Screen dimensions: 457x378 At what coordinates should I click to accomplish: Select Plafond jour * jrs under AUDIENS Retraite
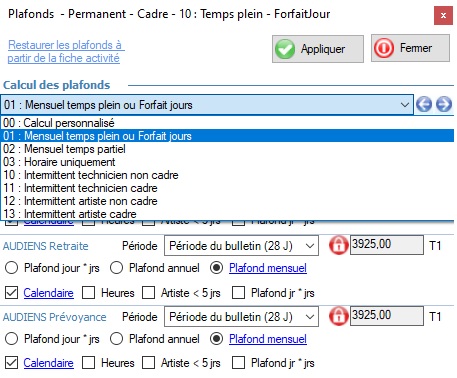12,268
